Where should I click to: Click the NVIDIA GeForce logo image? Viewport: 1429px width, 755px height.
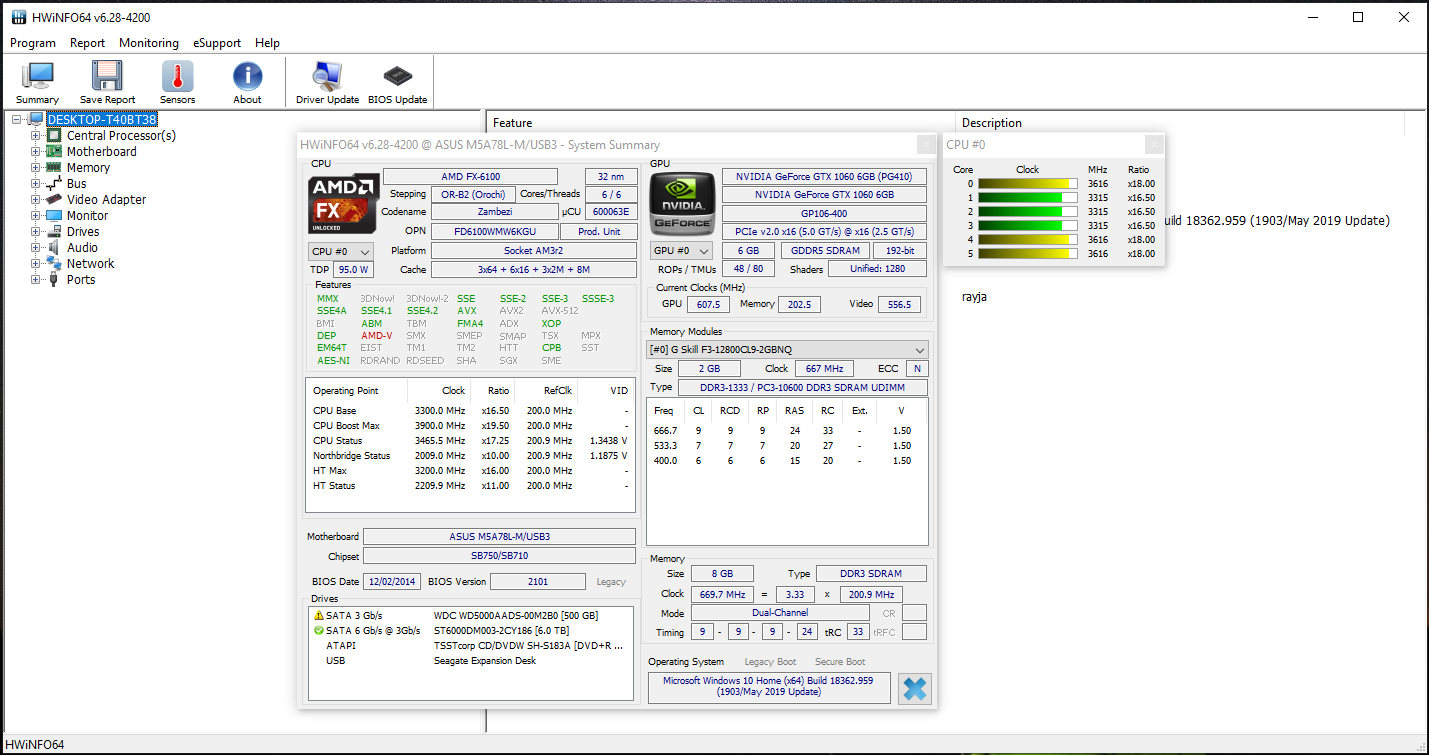coord(681,204)
